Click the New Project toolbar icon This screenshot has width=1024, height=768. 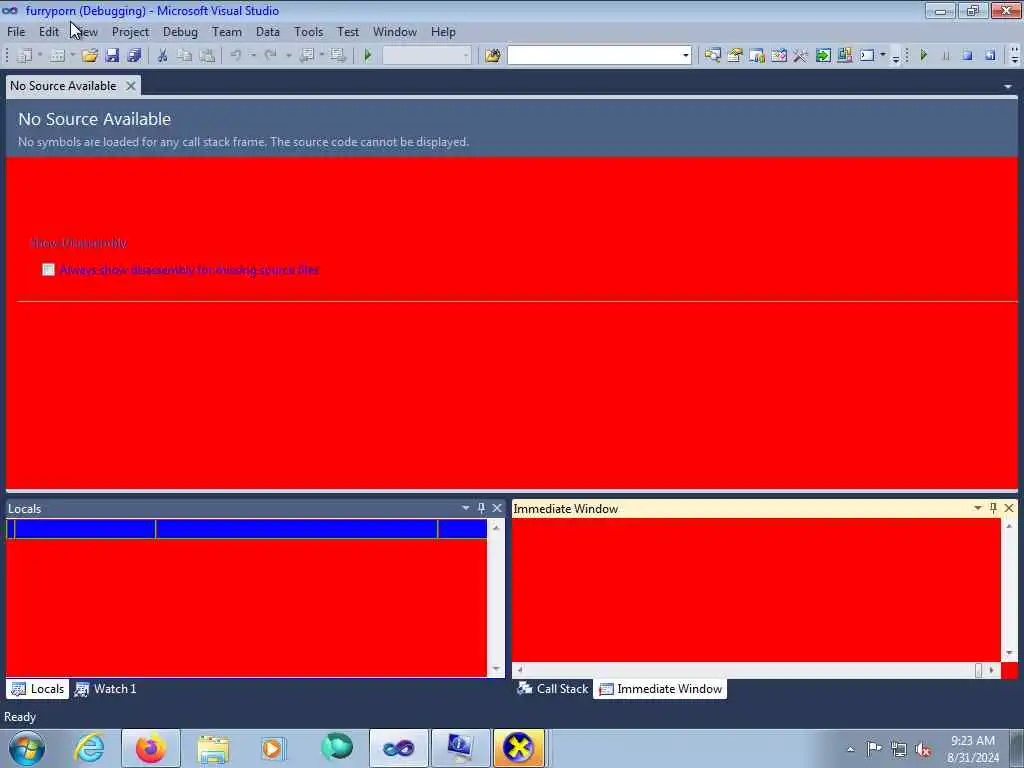(x=25, y=56)
